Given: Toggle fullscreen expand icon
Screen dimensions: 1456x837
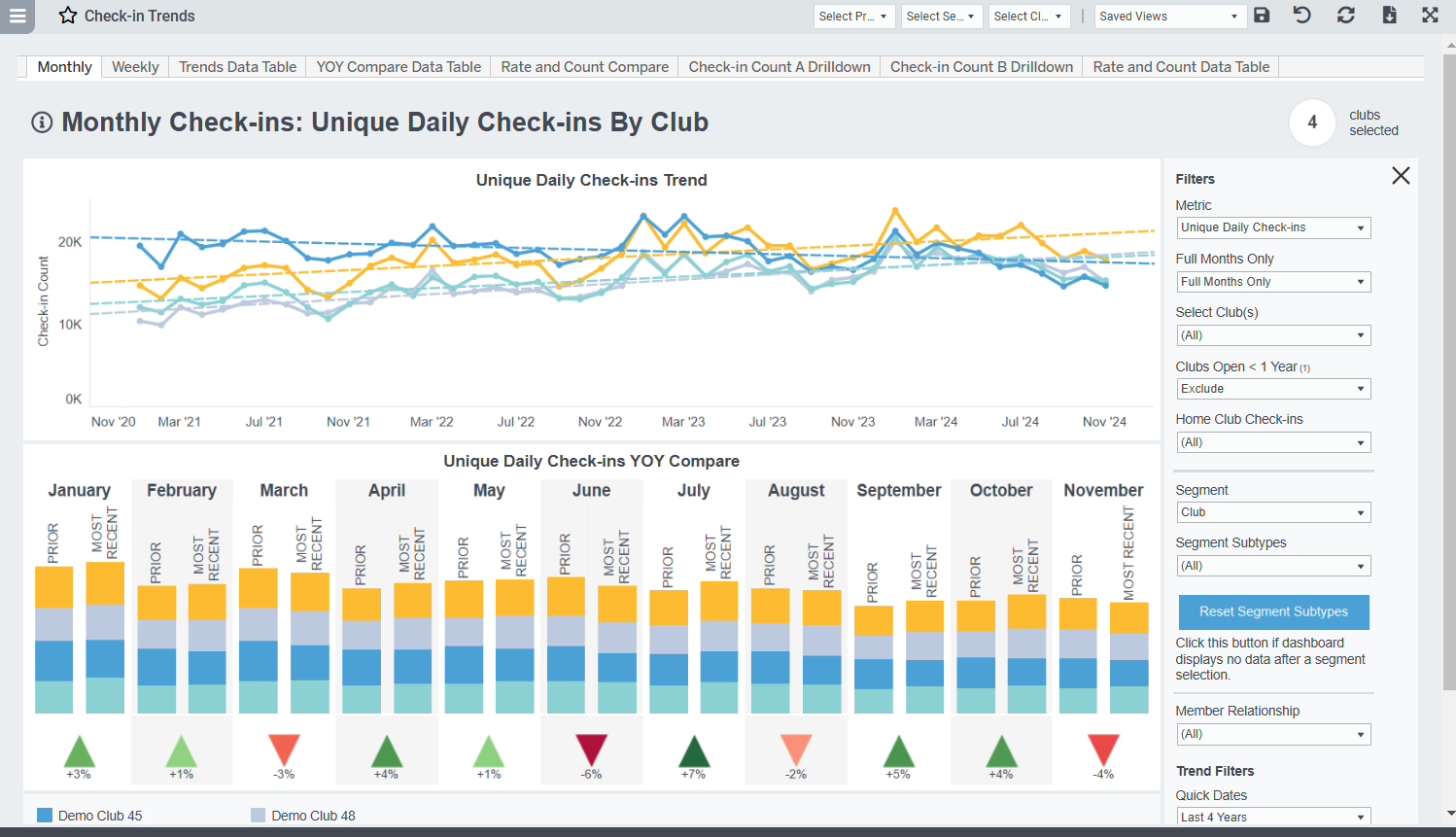Looking at the screenshot, I should click(x=1431, y=15).
